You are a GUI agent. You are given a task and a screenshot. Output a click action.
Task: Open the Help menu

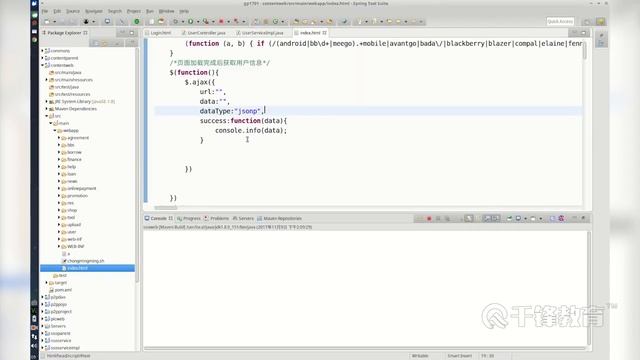tap(184, 11)
